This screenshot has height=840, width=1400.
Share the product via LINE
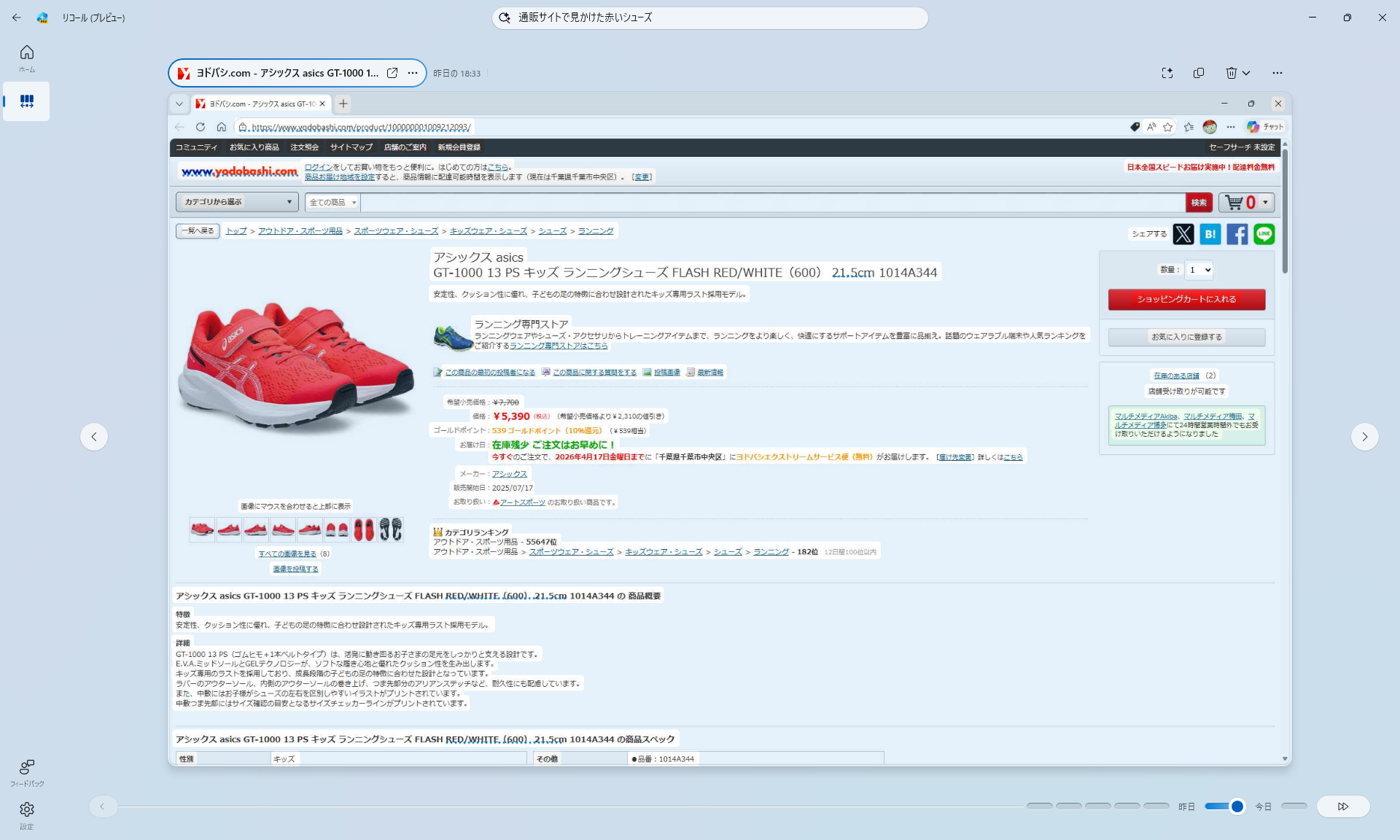pos(1264,234)
